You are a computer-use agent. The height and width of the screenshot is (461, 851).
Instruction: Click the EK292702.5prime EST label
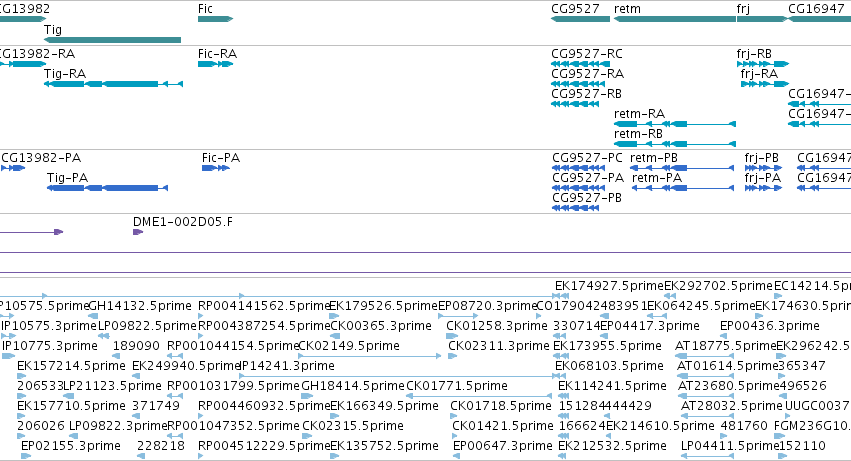coord(719,286)
